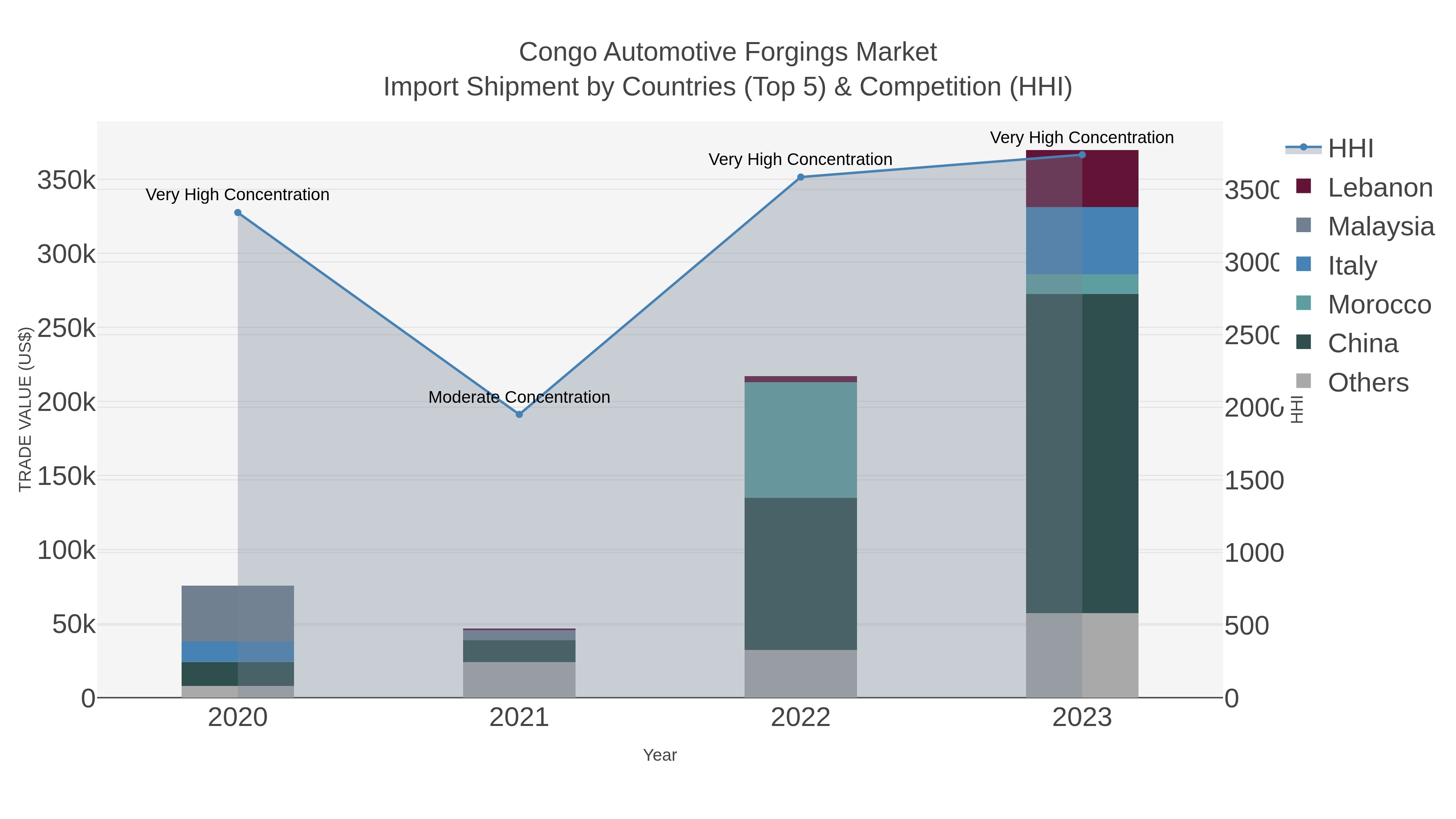
Task: Click the Italy blue legend swatch
Action: pyautogui.click(x=1304, y=263)
